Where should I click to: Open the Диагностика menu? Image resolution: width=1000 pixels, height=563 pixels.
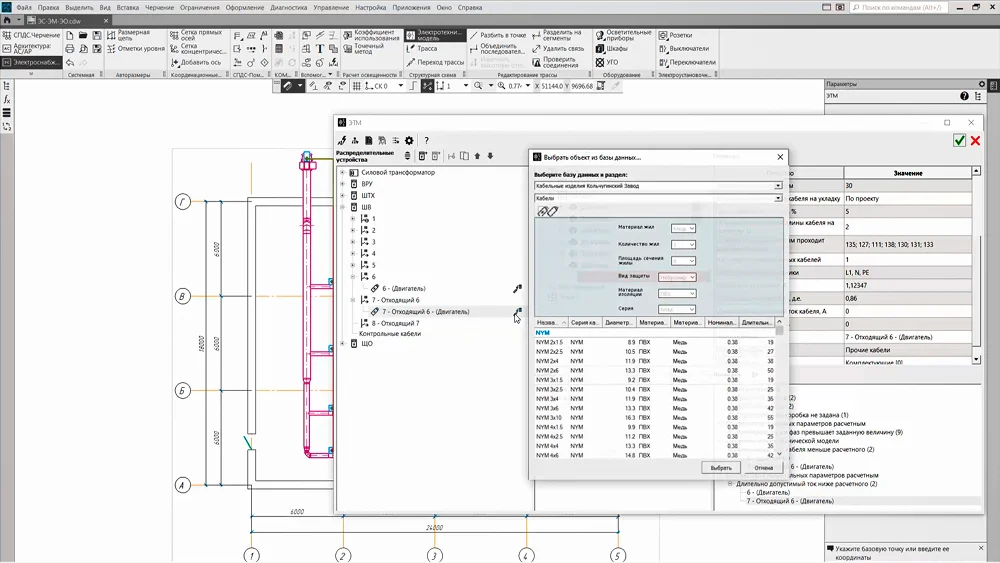(x=289, y=7)
